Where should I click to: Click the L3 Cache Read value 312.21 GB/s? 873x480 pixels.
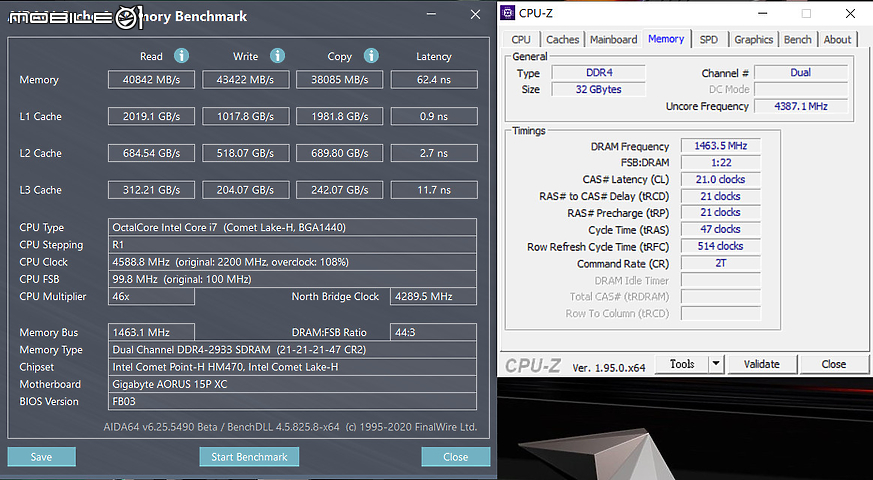click(x=151, y=190)
